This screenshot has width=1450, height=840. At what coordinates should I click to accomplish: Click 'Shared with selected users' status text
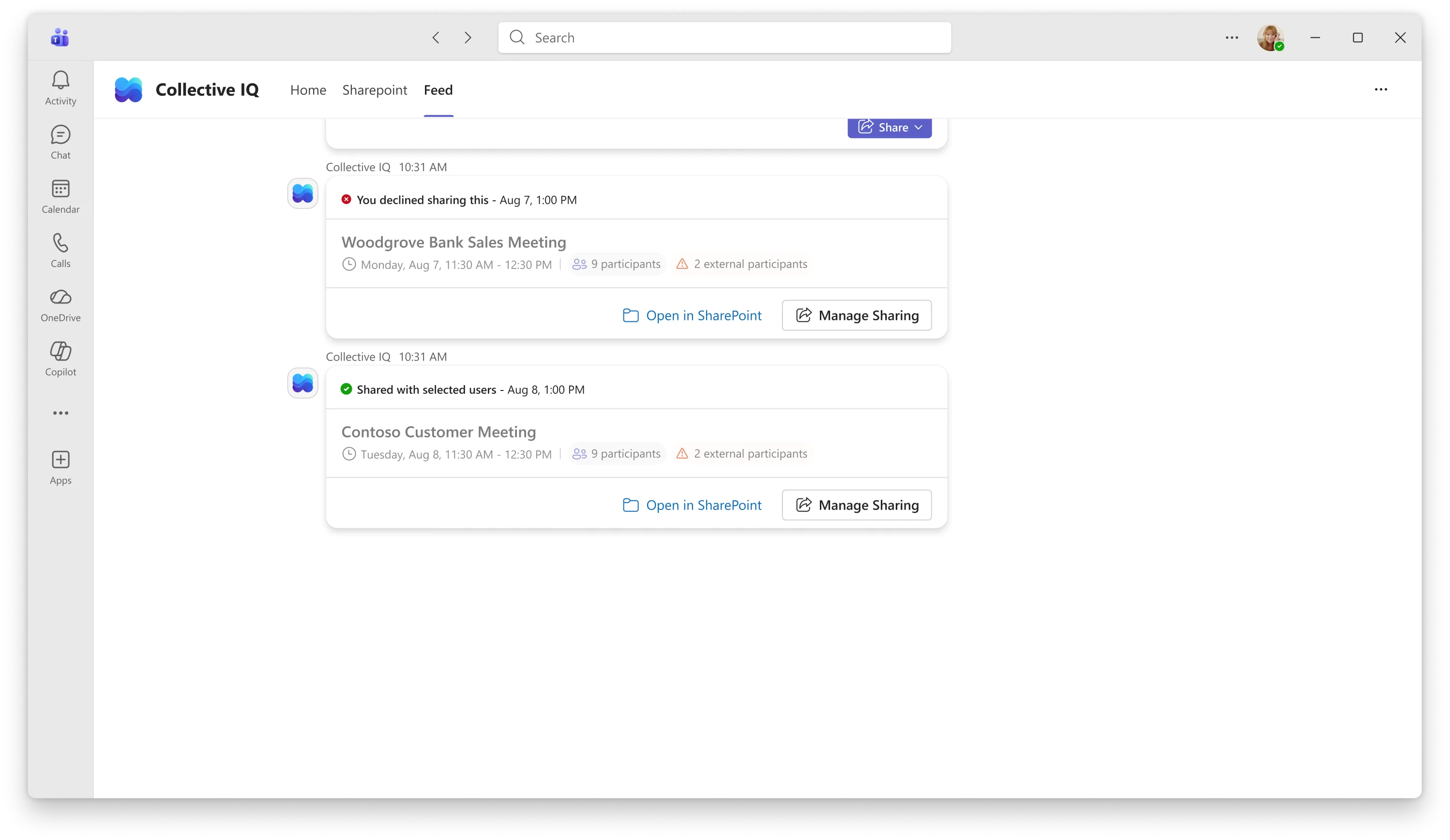click(x=426, y=390)
